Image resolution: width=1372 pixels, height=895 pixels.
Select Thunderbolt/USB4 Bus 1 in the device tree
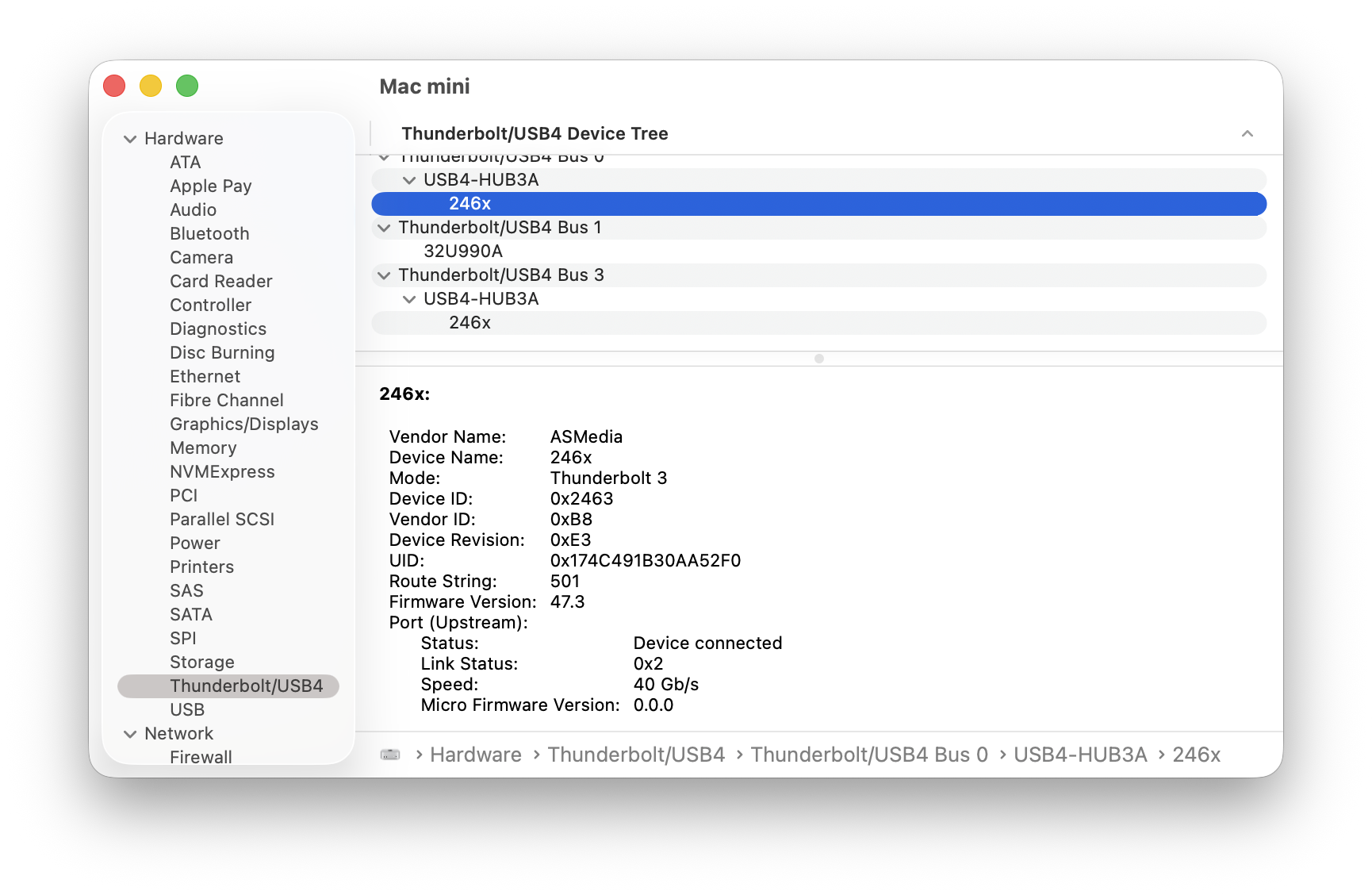[501, 227]
